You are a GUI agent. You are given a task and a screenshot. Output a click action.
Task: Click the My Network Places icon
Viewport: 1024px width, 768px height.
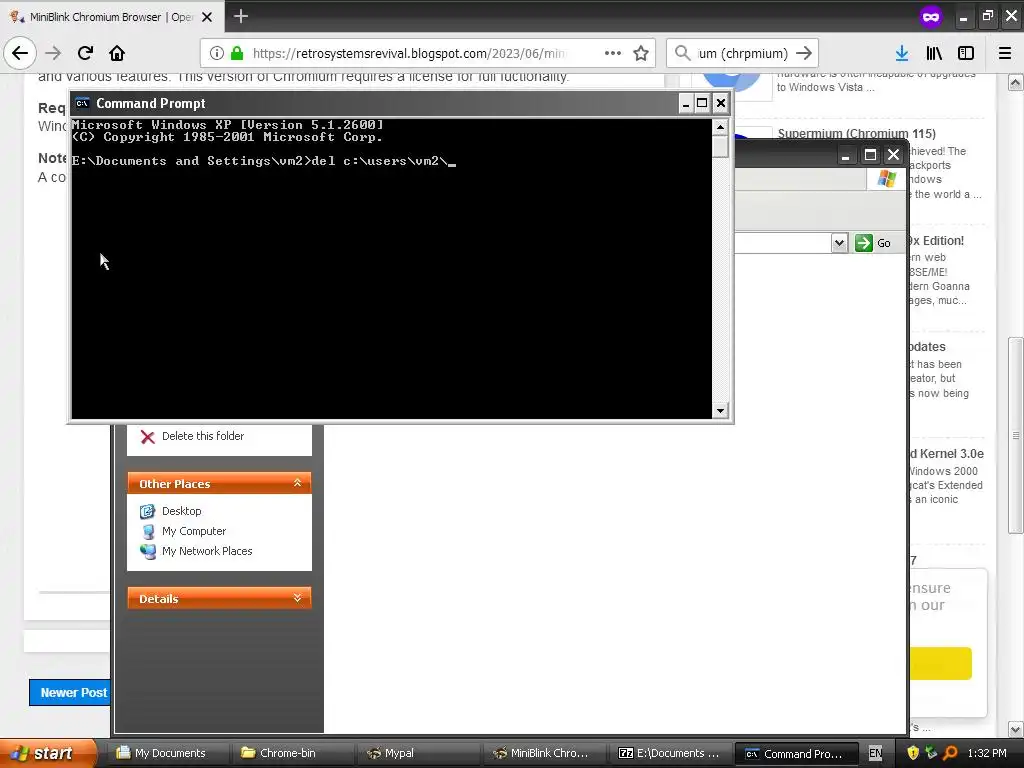click(148, 551)
